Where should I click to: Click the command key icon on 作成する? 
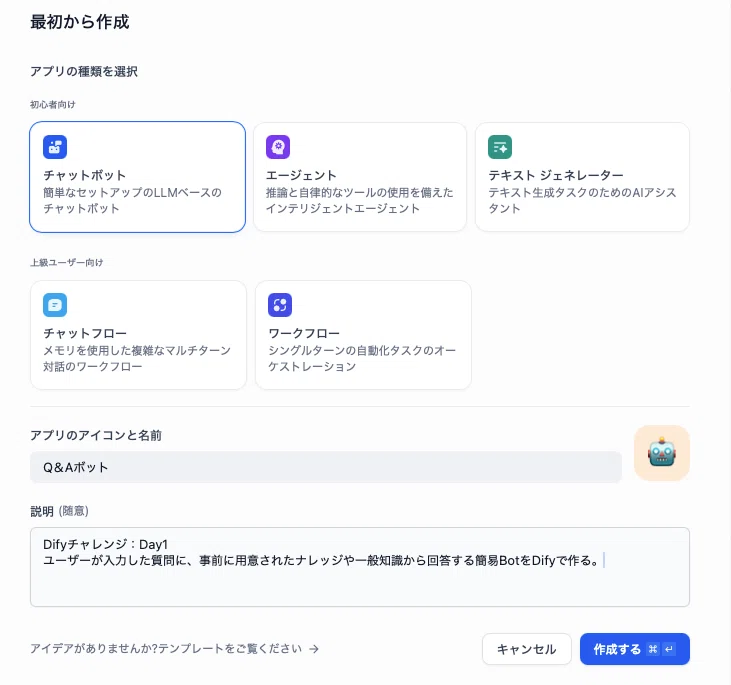(653, 649)
